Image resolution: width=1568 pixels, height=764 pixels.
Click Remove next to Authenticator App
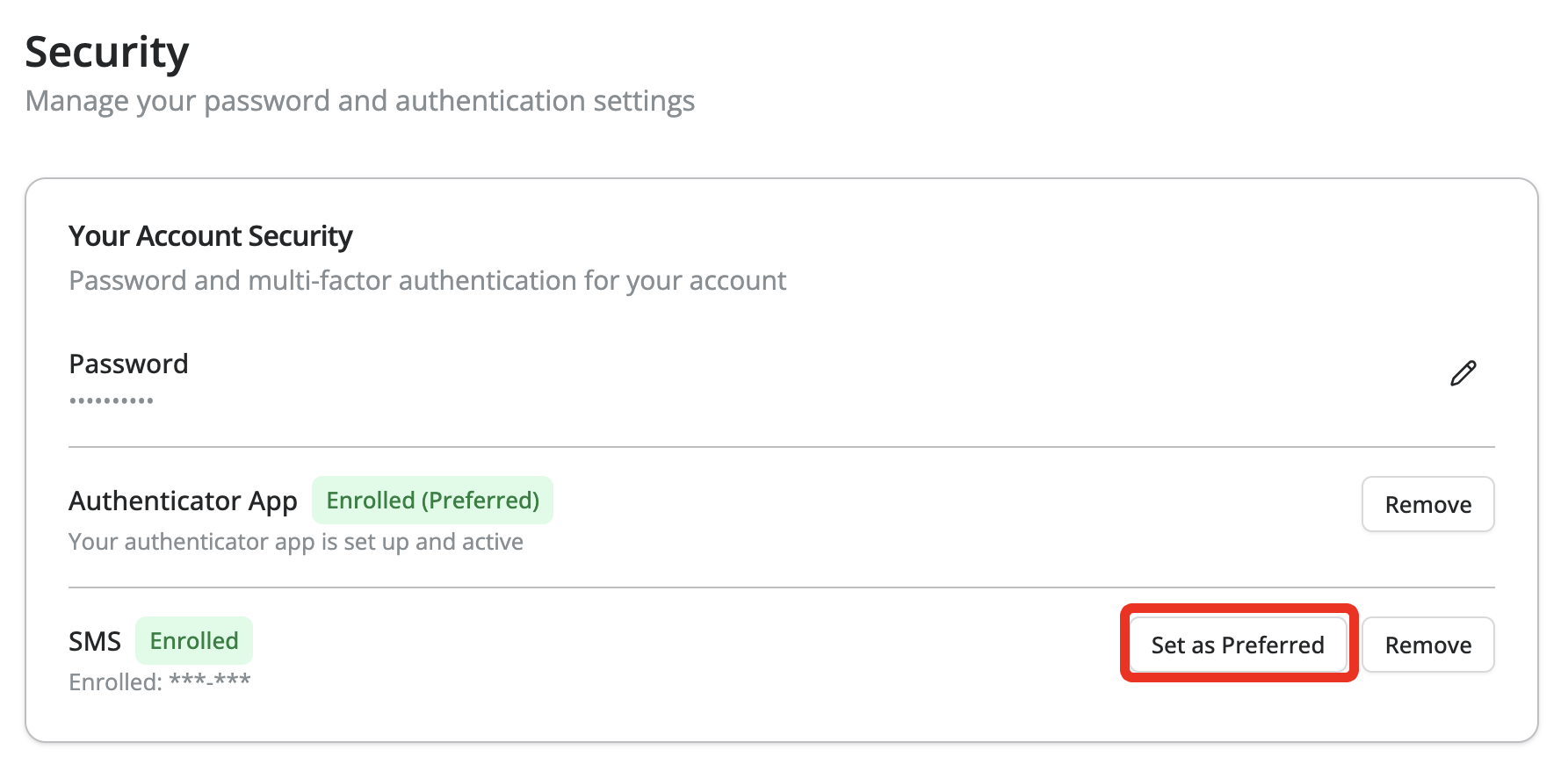1427,504
